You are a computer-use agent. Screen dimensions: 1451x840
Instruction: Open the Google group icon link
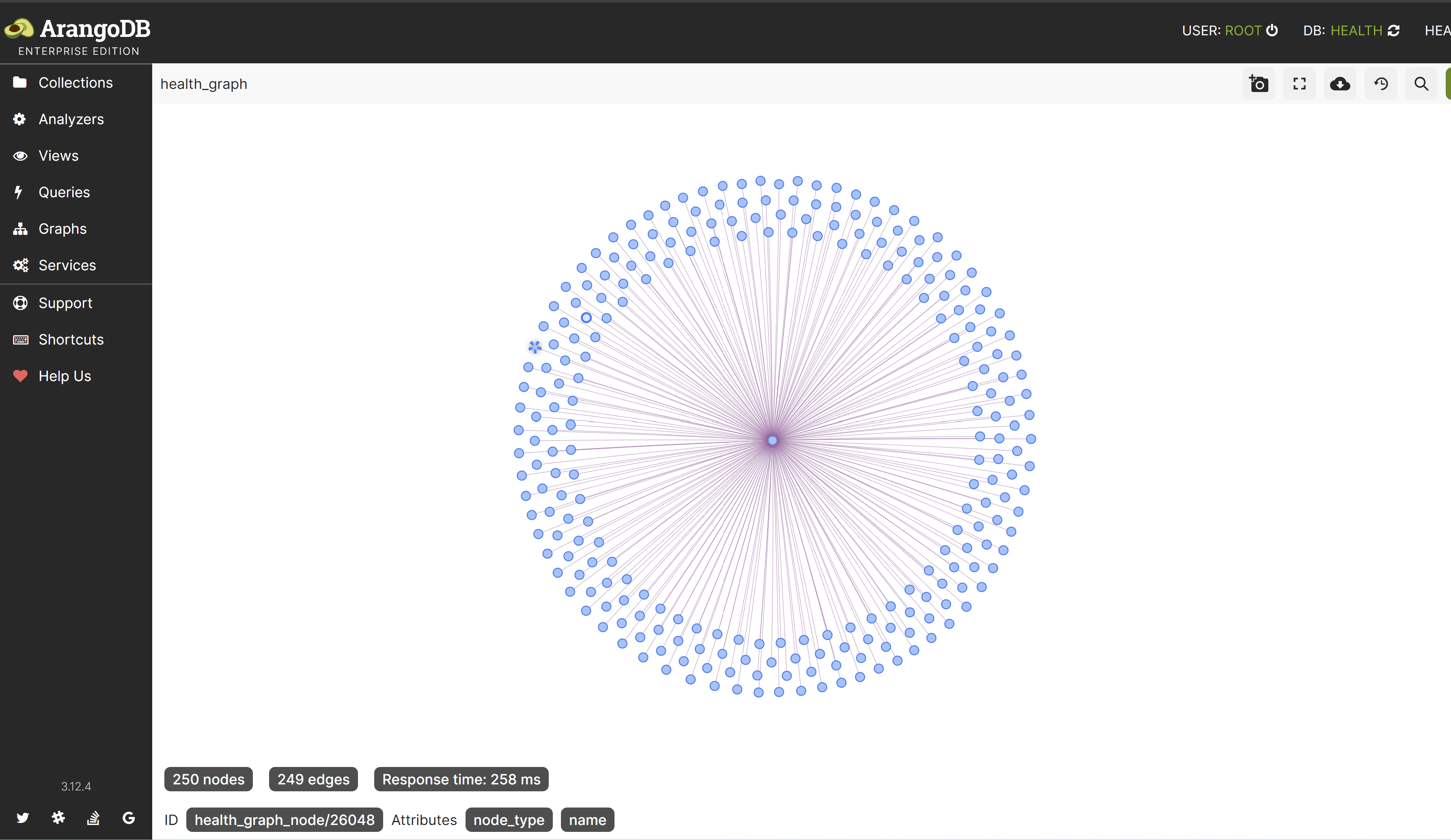click(x=129, y=818)
